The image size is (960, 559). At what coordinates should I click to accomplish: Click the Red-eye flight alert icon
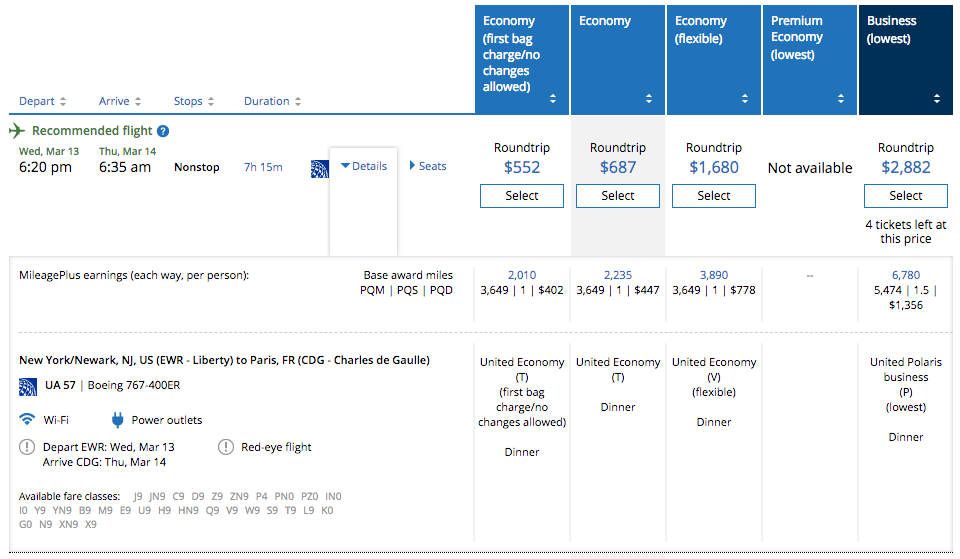(226, 447)
